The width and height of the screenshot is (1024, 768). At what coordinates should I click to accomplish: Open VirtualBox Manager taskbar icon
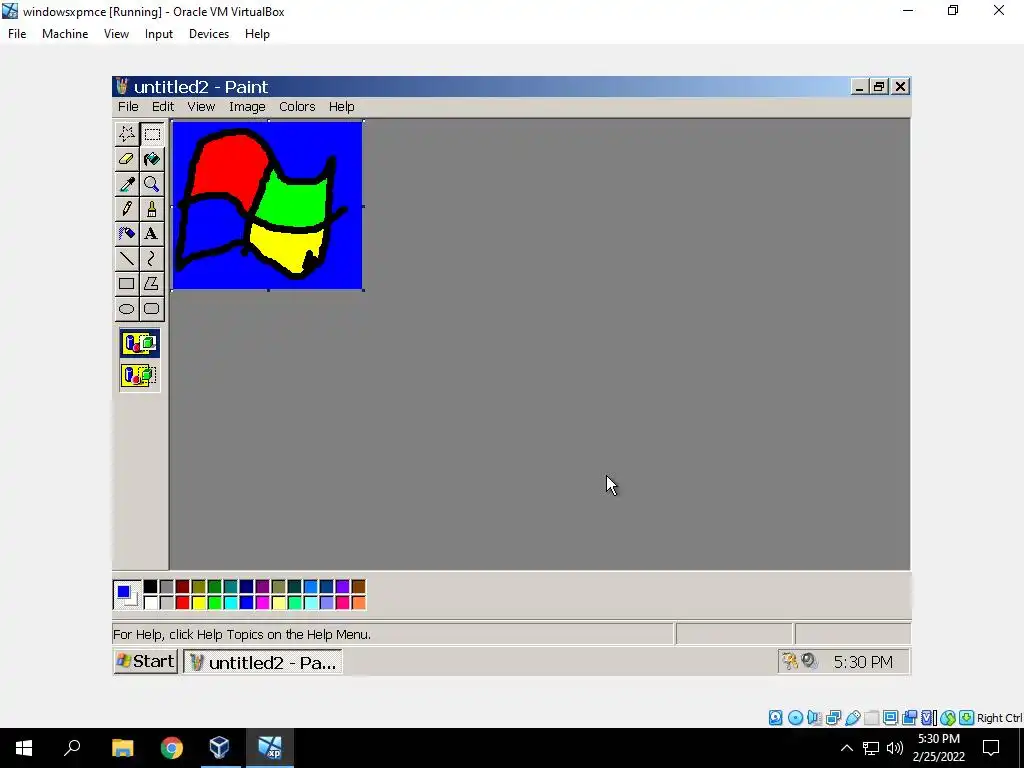(x=219, y=748)
